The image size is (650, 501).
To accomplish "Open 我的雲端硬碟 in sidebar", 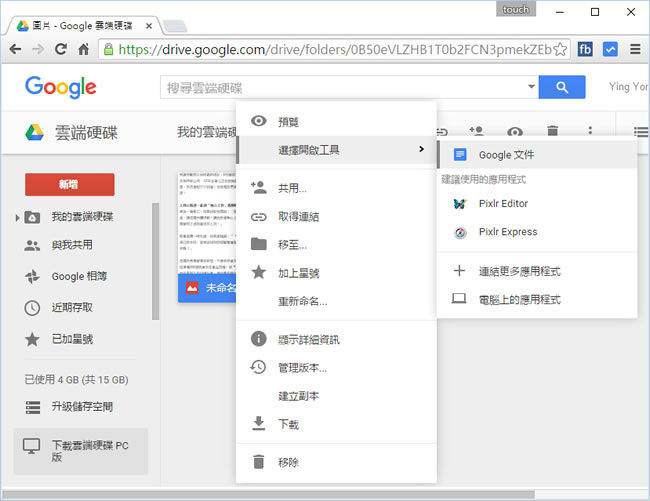I will click(x=82, y=217).
